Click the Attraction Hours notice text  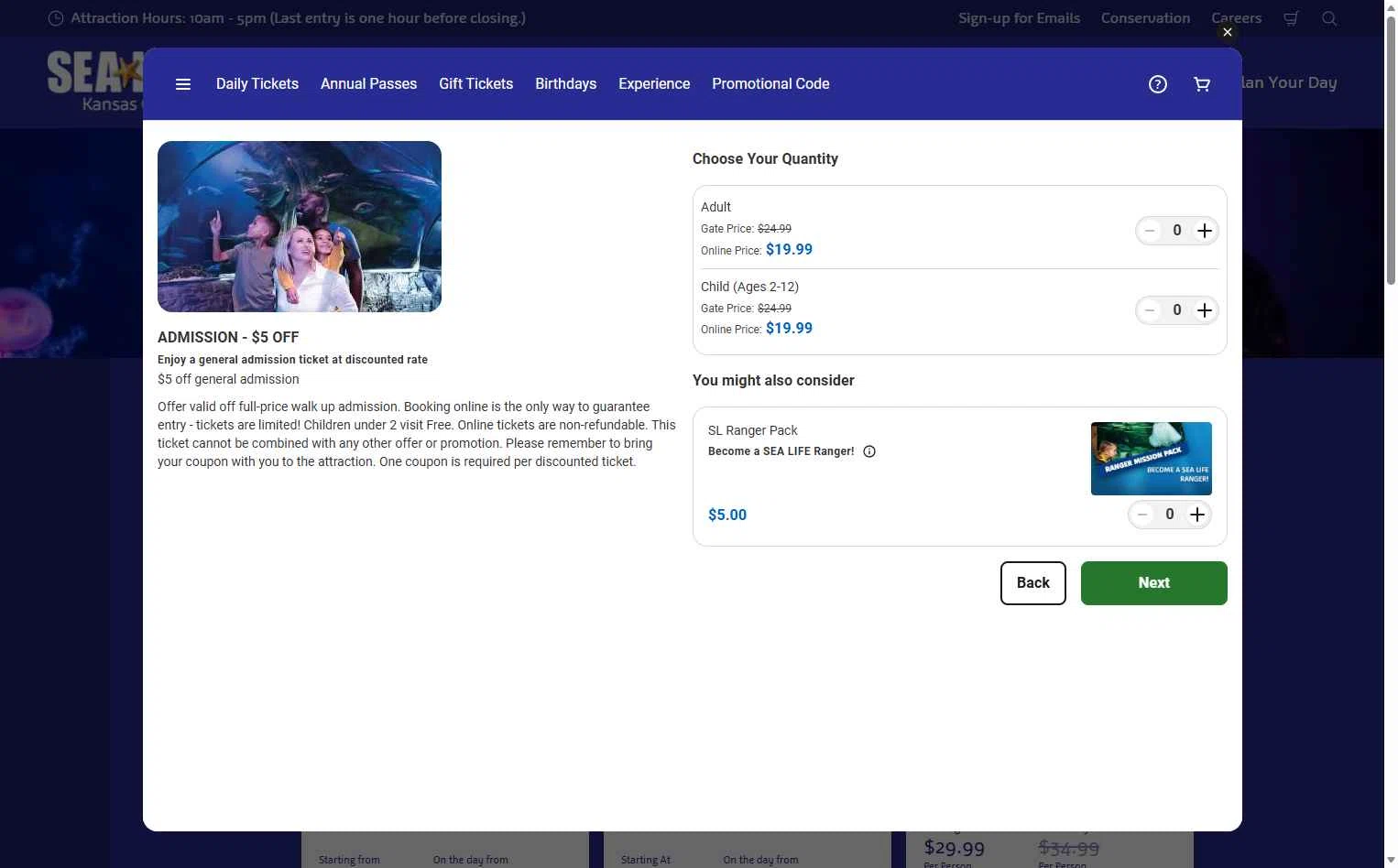point(298,18)
